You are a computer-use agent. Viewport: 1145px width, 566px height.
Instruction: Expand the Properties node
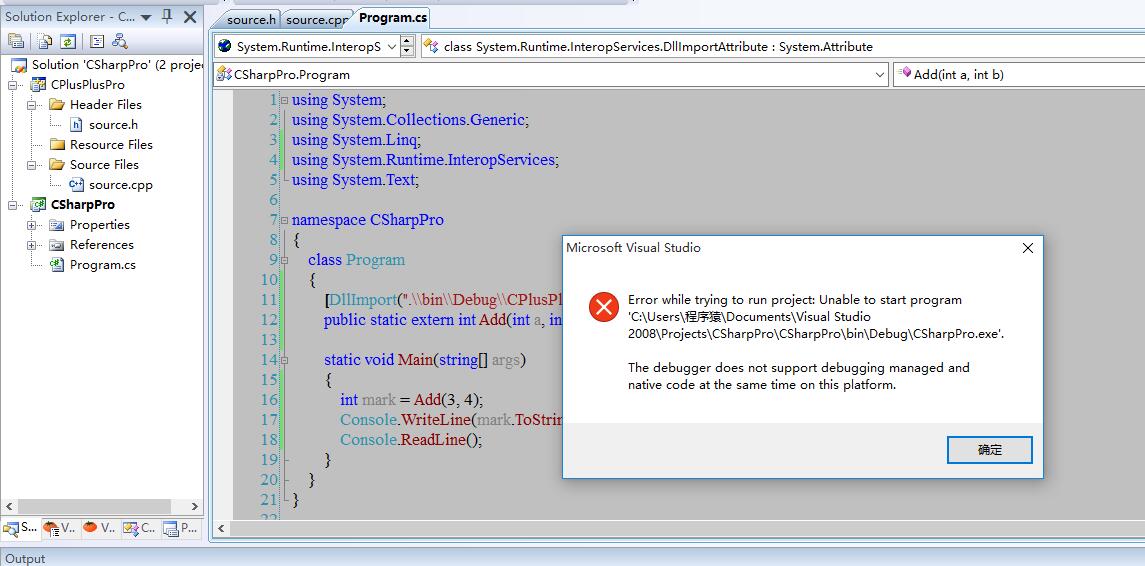(31, 225)
